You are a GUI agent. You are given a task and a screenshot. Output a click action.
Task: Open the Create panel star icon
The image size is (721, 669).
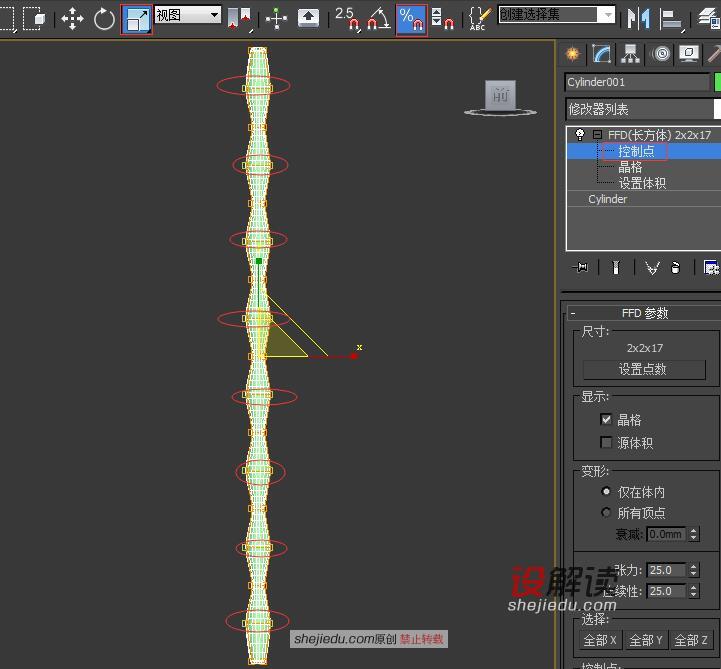tap(573, 54)
